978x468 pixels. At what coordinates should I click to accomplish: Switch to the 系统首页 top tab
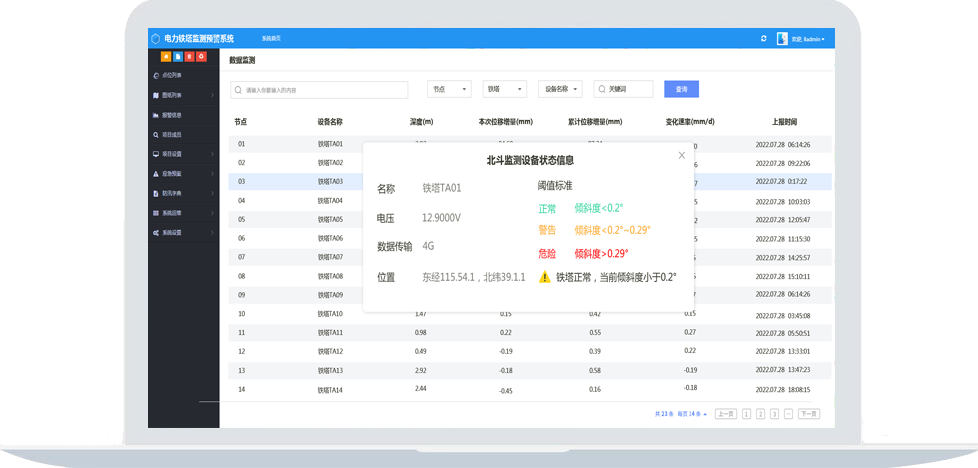[271, 39]
